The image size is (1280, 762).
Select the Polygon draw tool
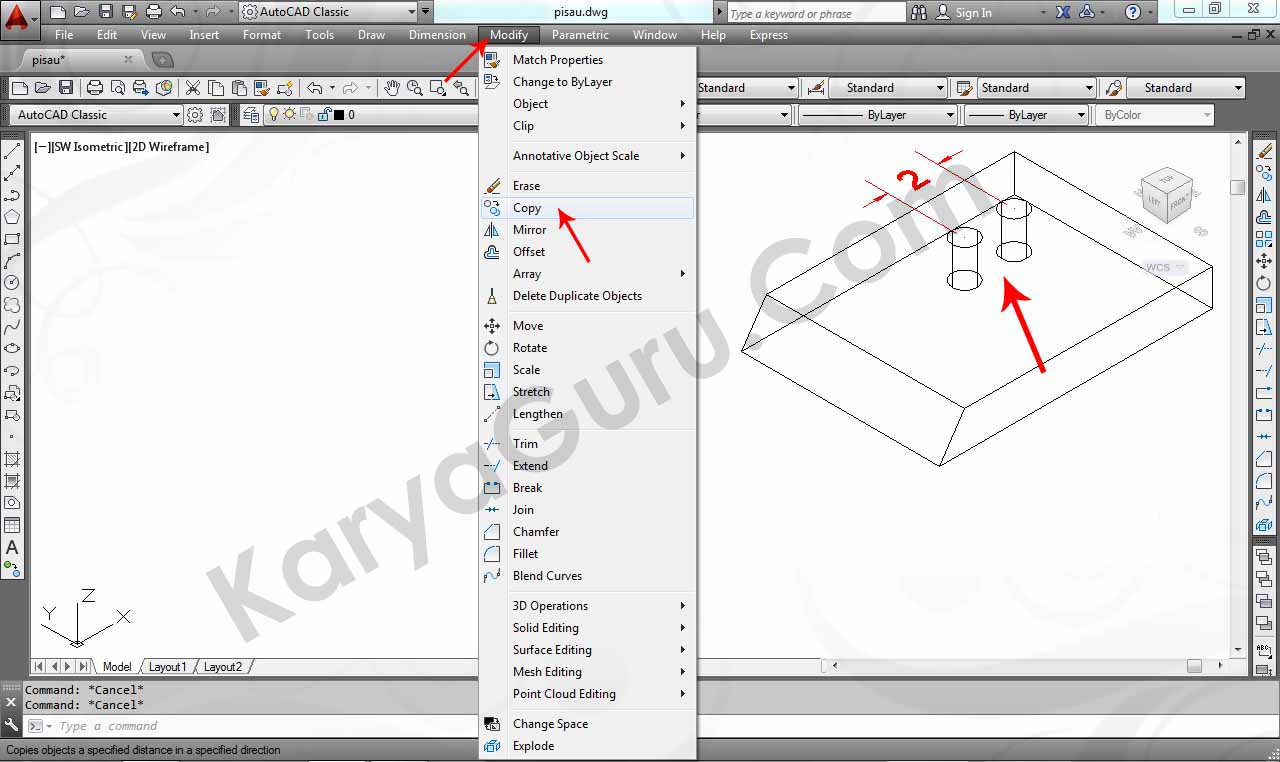[x=12, y=217]
